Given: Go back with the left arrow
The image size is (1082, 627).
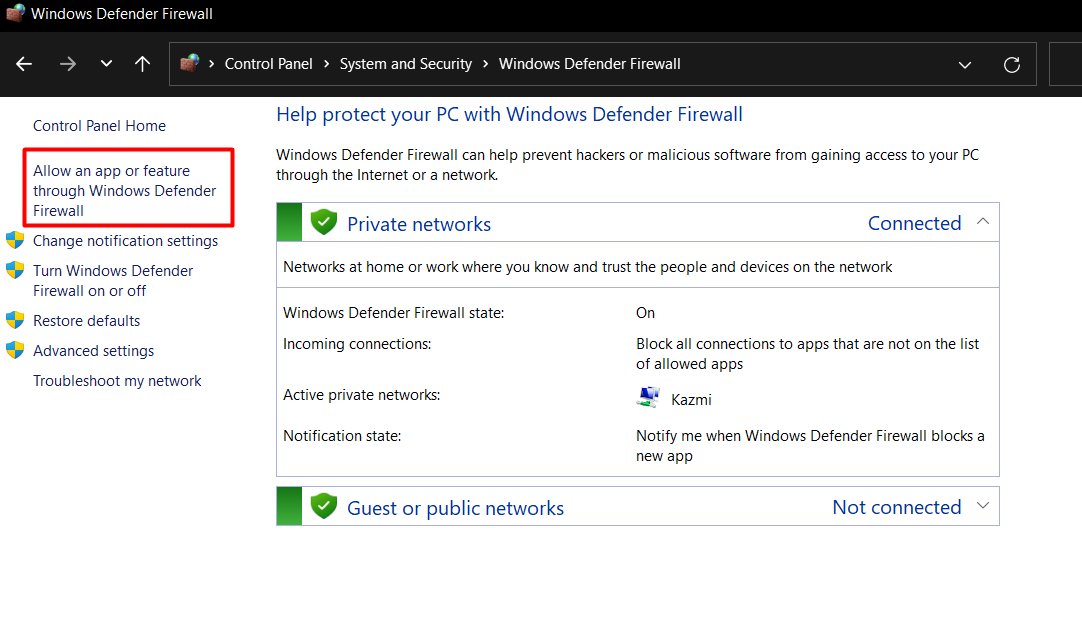Looking at the screenshot, I should coord(24,64).
